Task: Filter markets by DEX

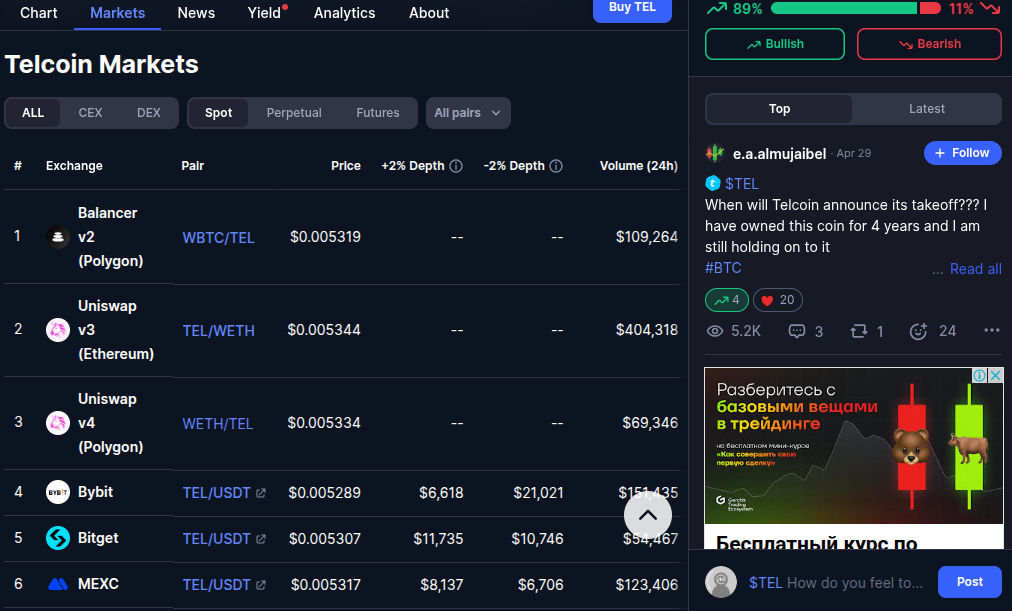Action: pyautogui.click(x=148, y=113)
